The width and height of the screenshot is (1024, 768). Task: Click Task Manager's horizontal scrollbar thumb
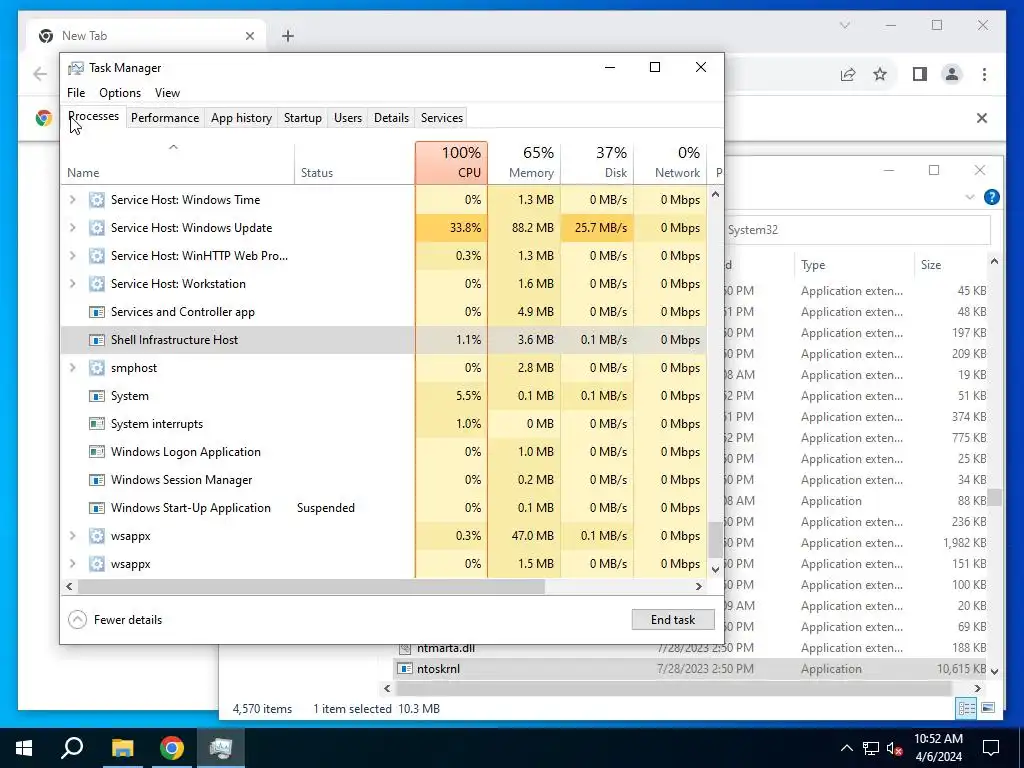tap(311, 586)
